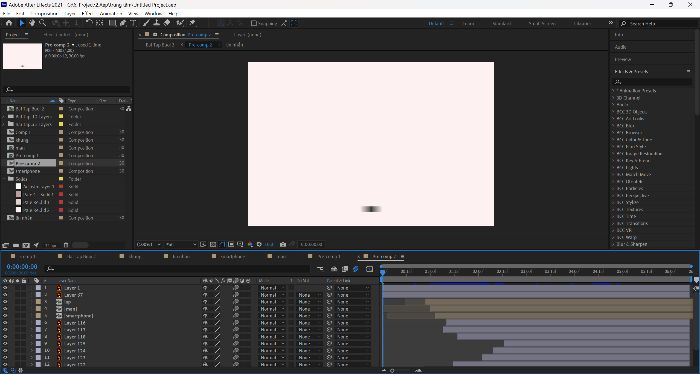The height and width of the screenshot is (374, 700).
Task: Open the Layer menu
Action: (70, 14)
